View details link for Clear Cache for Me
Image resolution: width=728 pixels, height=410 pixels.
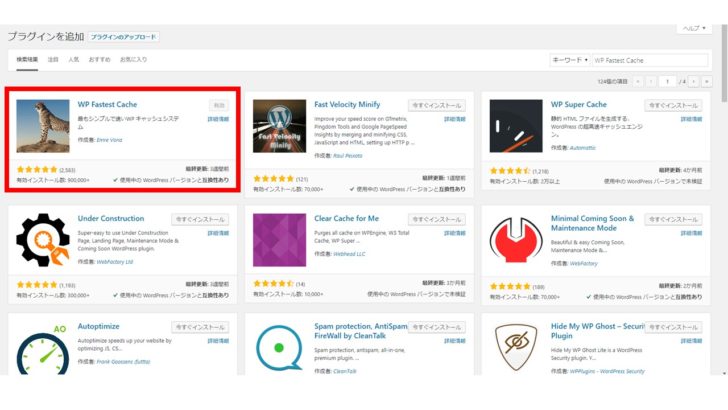tap(455, 233)
